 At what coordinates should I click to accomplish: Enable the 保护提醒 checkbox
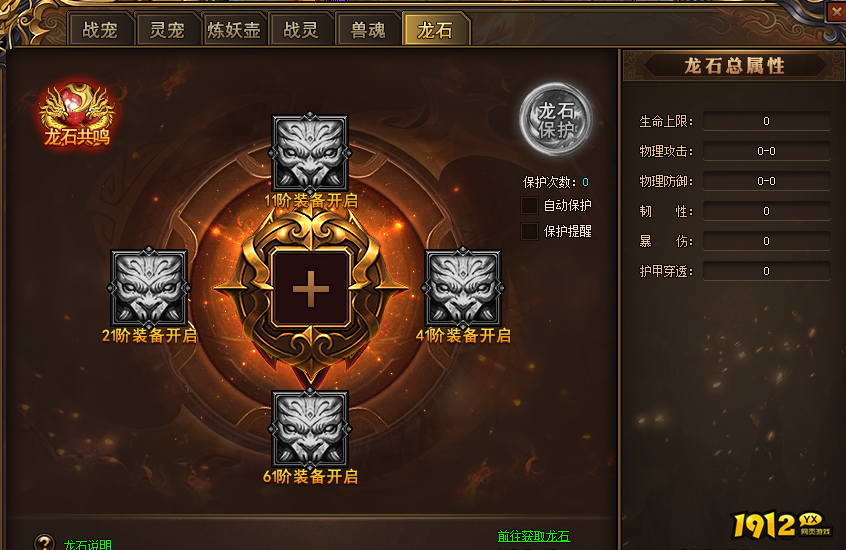pyautogui.click(x=529, y=232)
